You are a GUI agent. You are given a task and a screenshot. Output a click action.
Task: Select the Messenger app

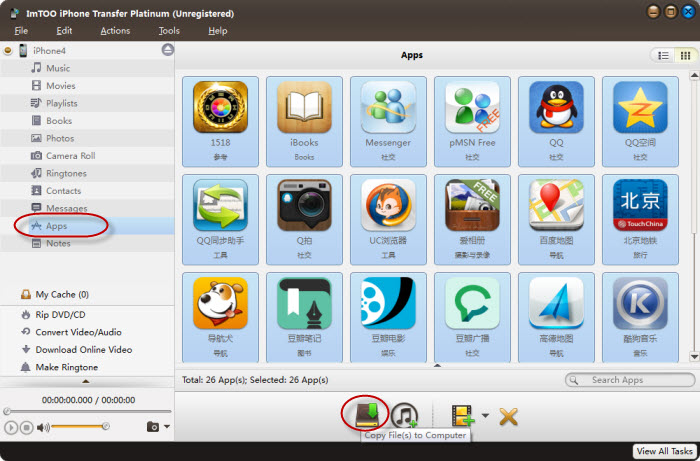pyautogui.click(x=388, y=121)
